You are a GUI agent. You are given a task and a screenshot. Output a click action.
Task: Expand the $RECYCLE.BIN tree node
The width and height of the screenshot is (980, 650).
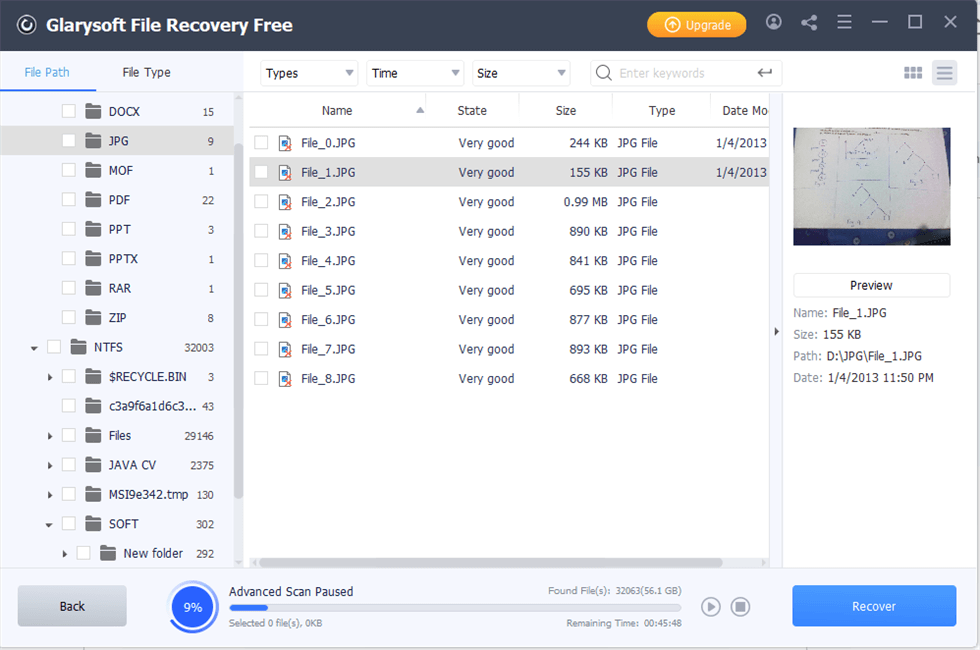tap(50, 377)
